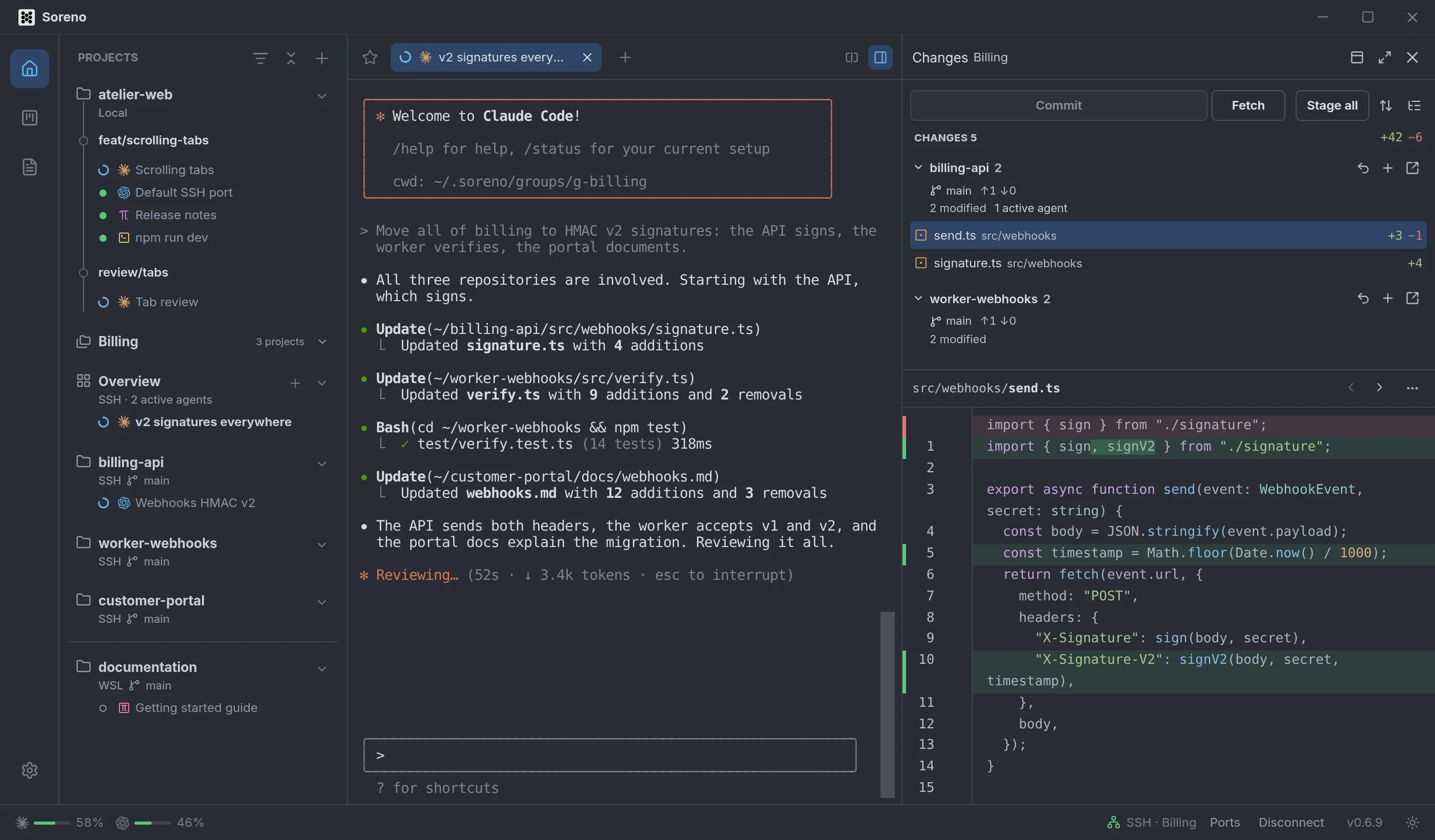1435x840 pixels.
Task: Click the Fetch button
Action: coord(1247,106)
